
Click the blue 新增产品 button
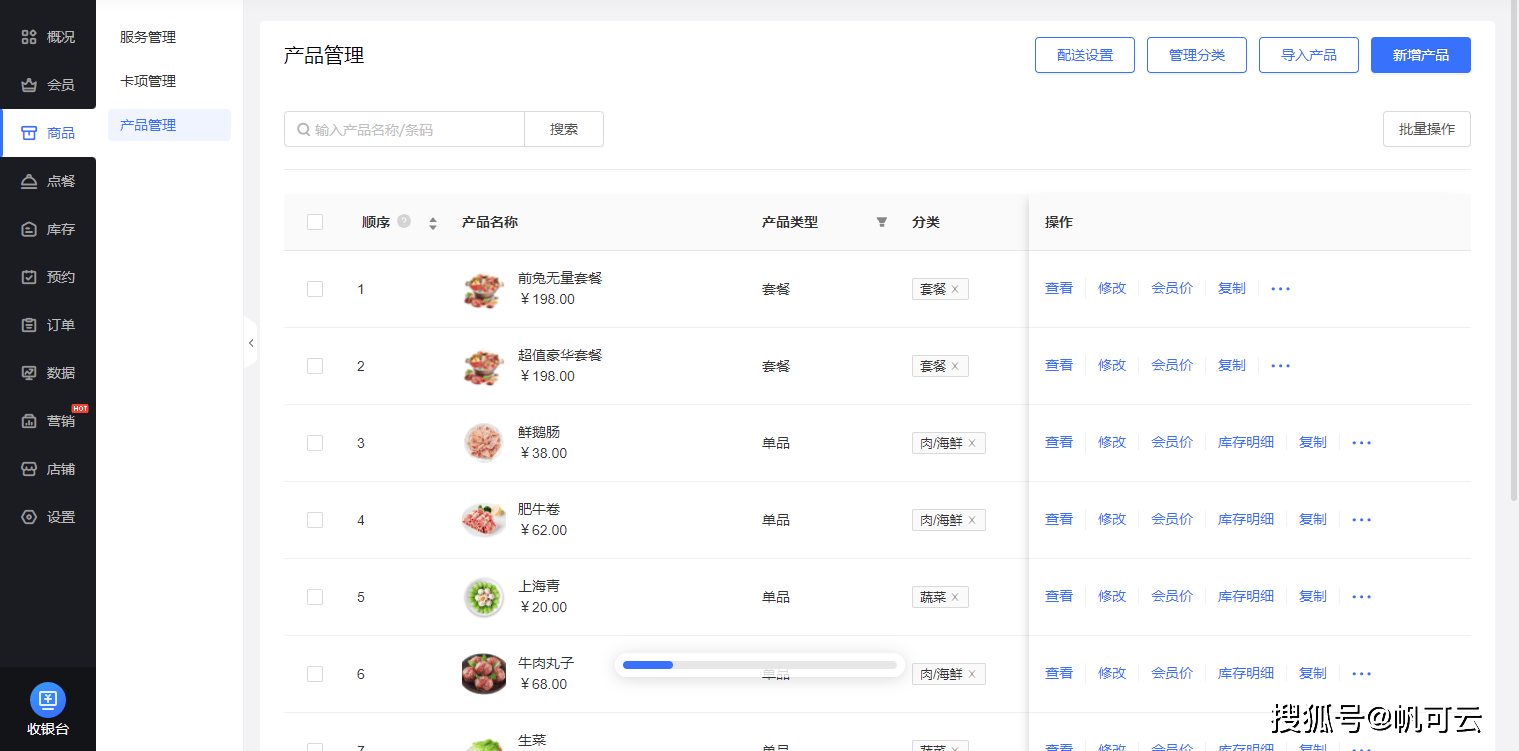click(1421, 55)
